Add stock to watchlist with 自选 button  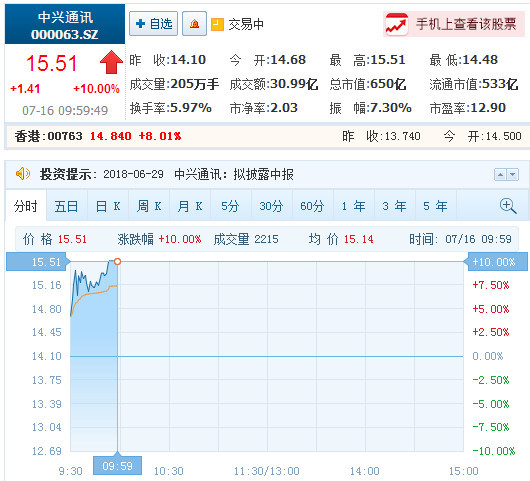153,23
